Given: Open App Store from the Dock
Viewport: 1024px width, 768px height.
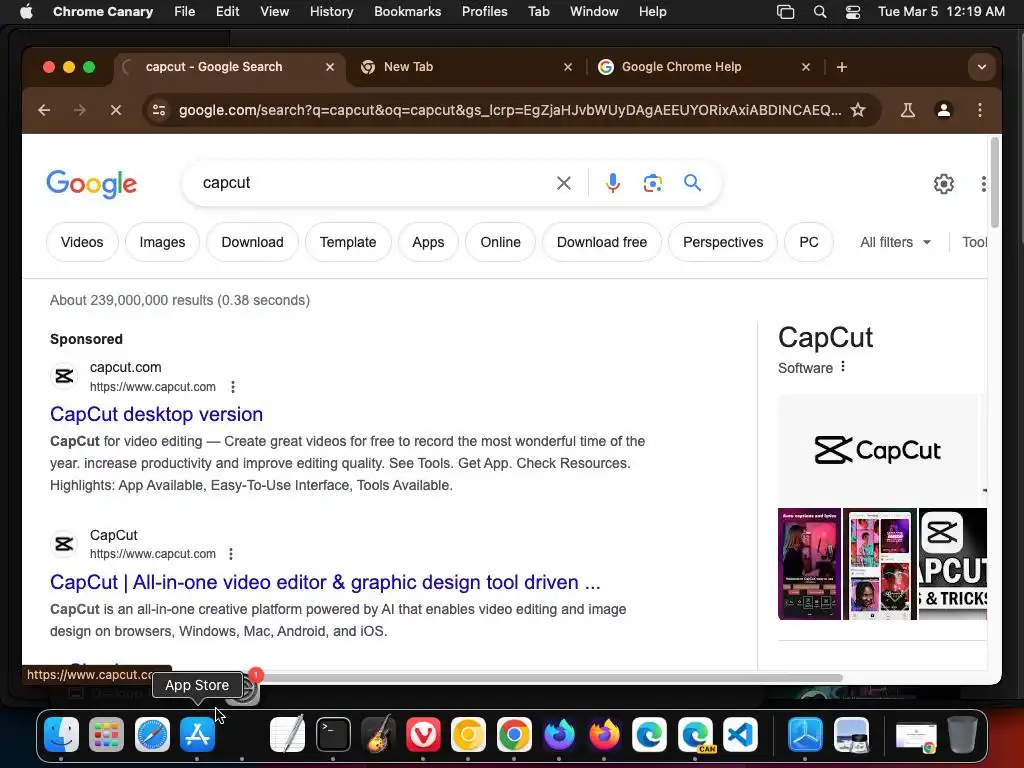Looking at the screenshot, I should pyautogui.click(x=197, y=734).
